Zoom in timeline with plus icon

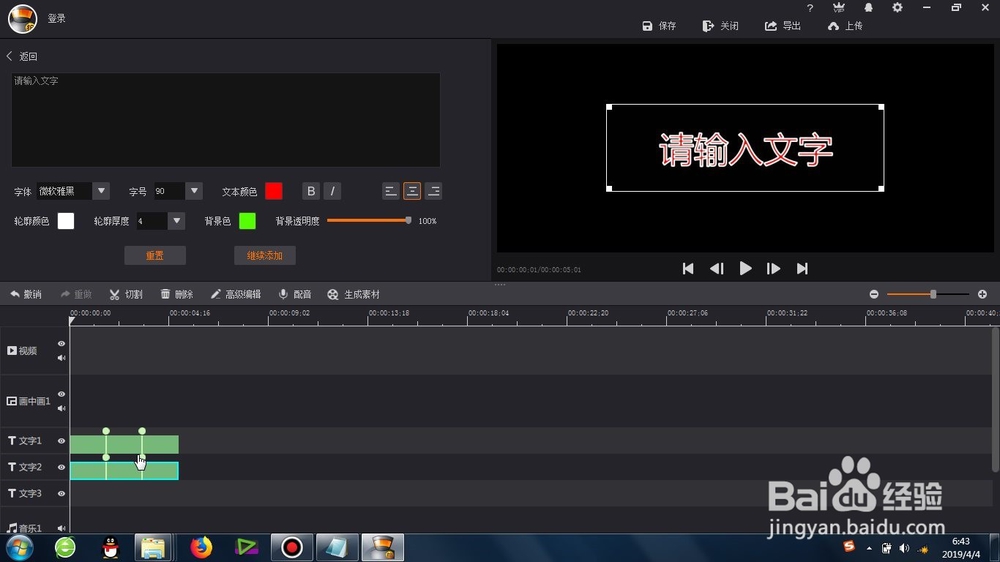pos(982,294)
